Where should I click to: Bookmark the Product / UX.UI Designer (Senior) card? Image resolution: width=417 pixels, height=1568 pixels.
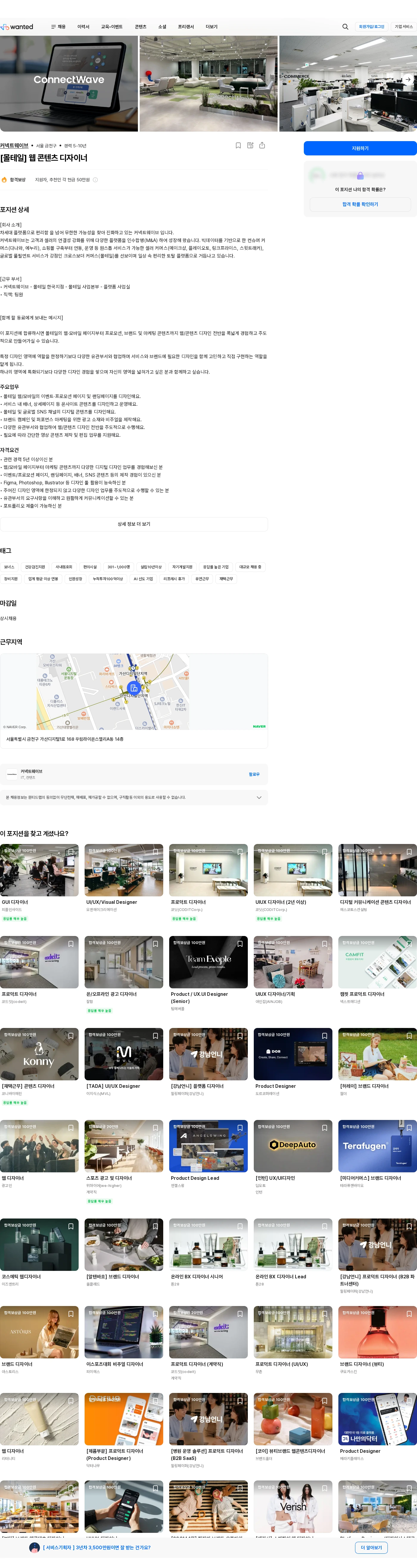coord(240,943)
